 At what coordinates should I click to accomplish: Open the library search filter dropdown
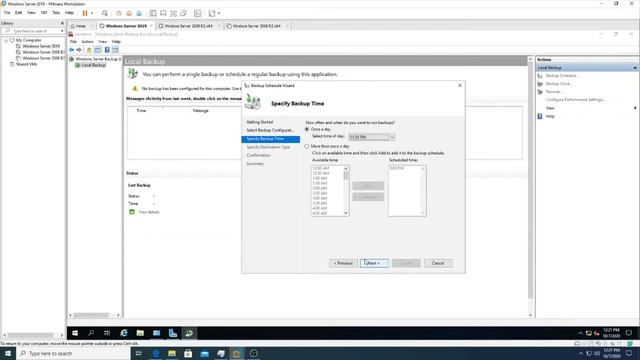(62, 31)
